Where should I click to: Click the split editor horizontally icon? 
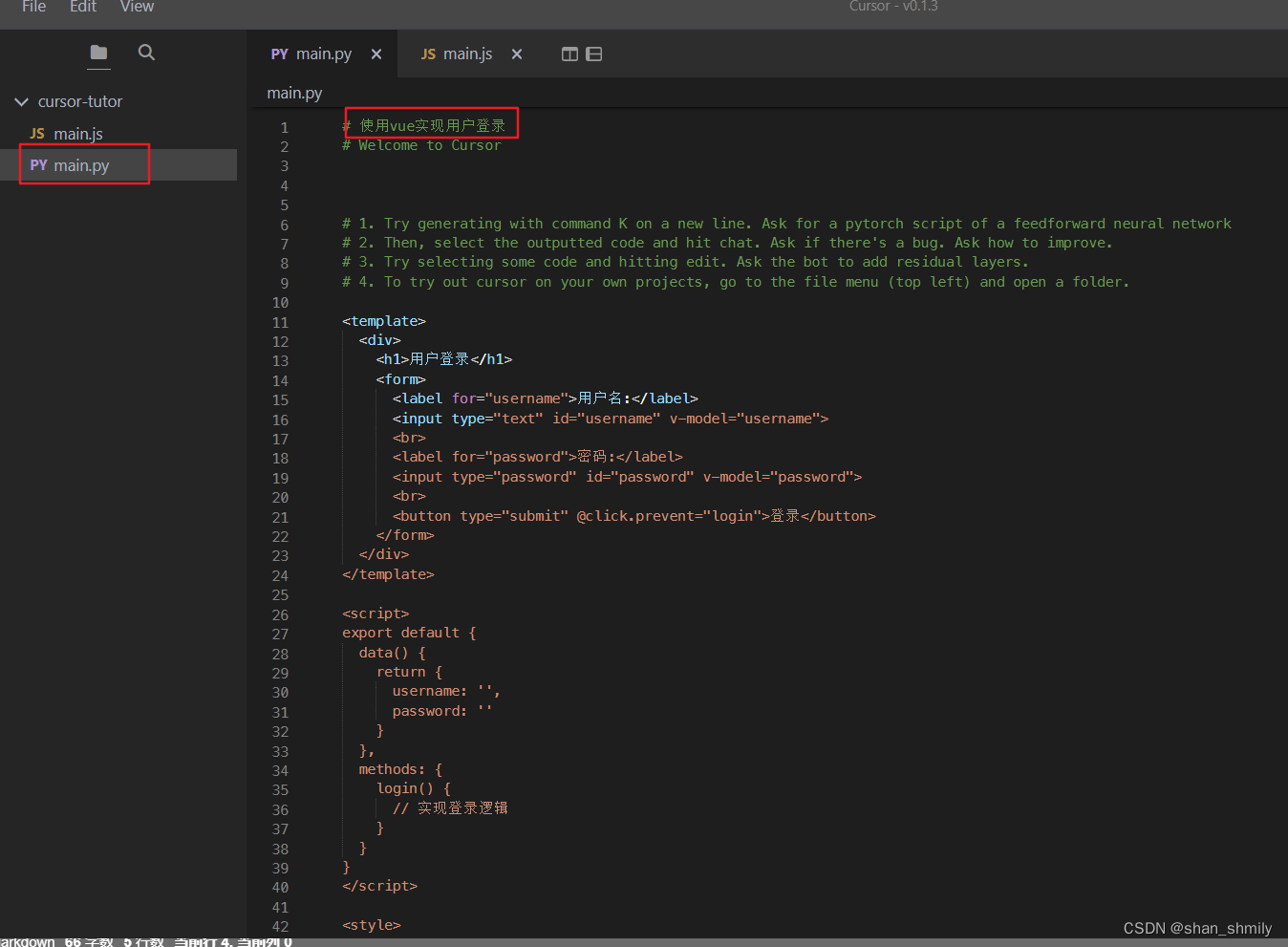click(593, 54)
